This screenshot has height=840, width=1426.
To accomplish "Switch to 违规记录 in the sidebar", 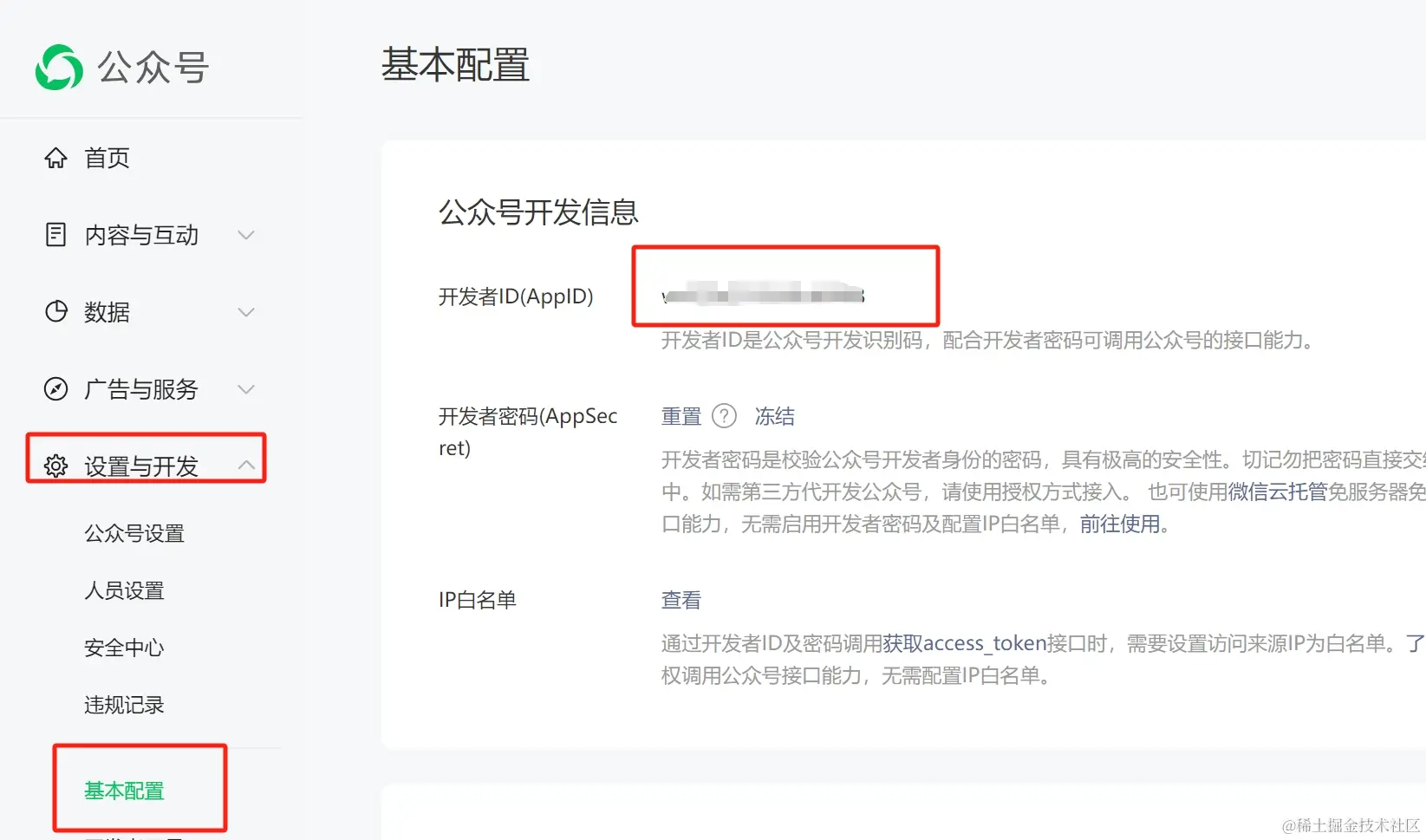I will tap(124, 704).
